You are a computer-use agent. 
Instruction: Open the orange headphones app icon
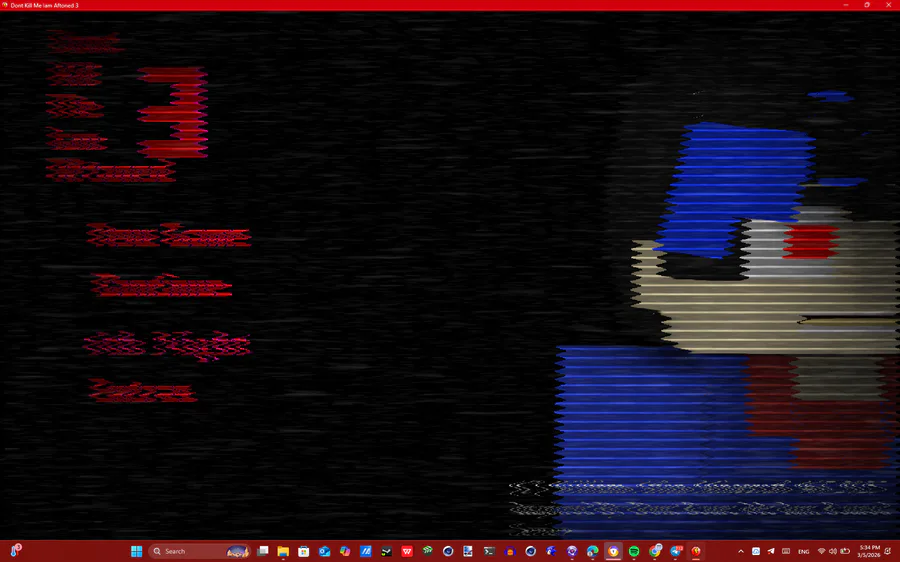coord(510,551)
